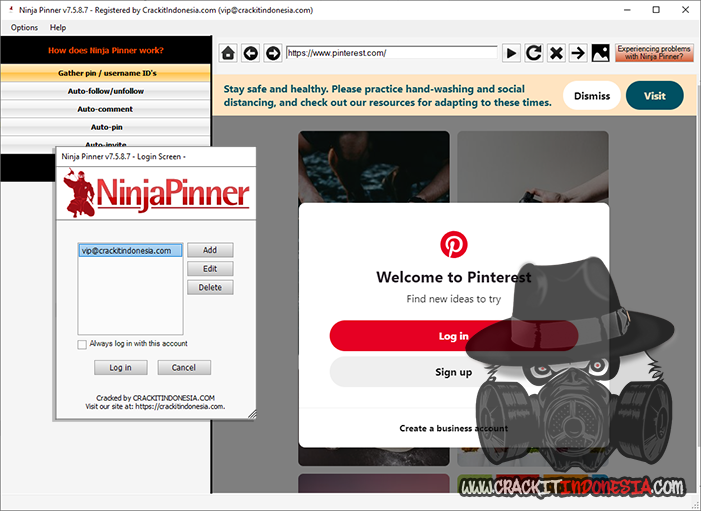Click 'Experiencing problems with Ninja Pinner?' button
701x511 pixels.
coord(654,53)
